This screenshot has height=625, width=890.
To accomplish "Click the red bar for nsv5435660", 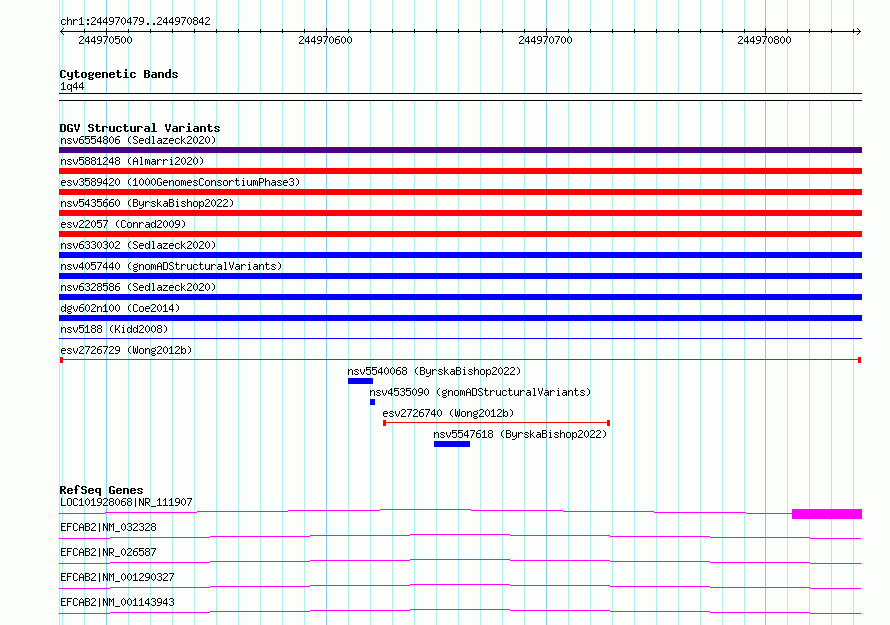I will click(460, 213).
